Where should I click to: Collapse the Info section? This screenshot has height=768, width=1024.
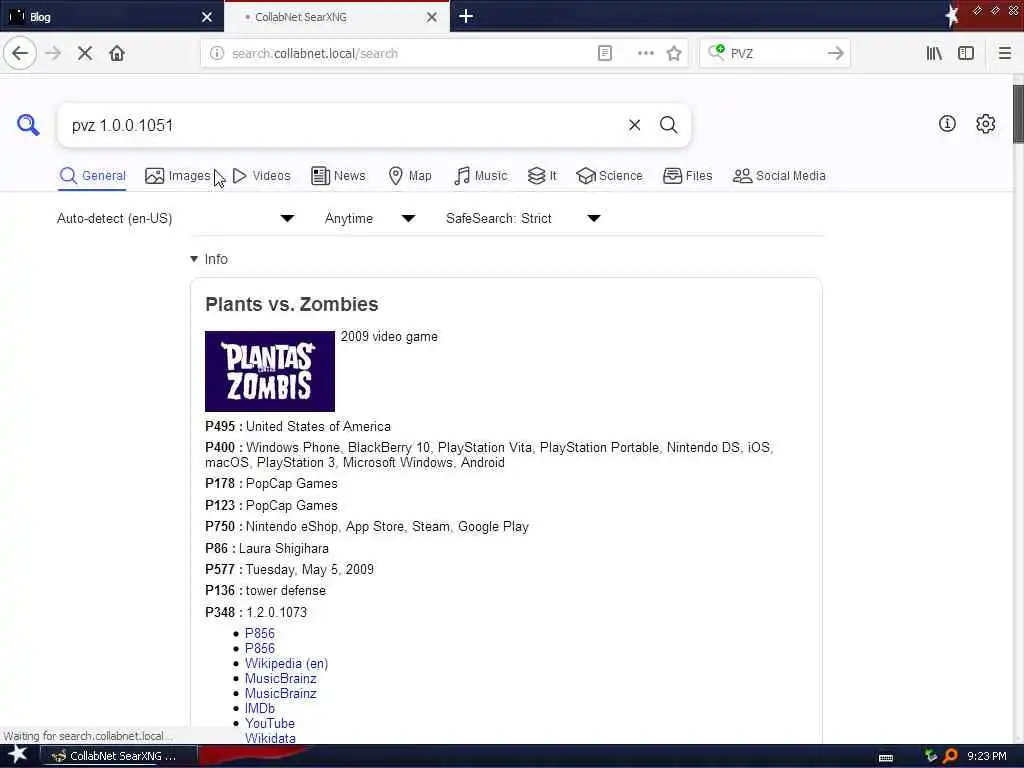click(x=209, y=259)
